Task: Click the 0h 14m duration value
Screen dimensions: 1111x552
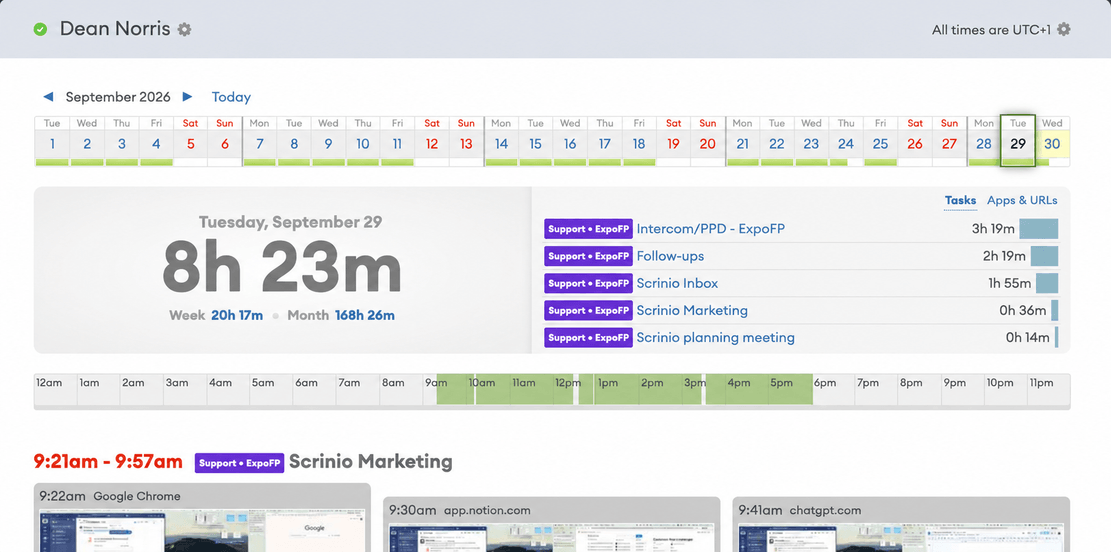Action: tap(1027, 337)
